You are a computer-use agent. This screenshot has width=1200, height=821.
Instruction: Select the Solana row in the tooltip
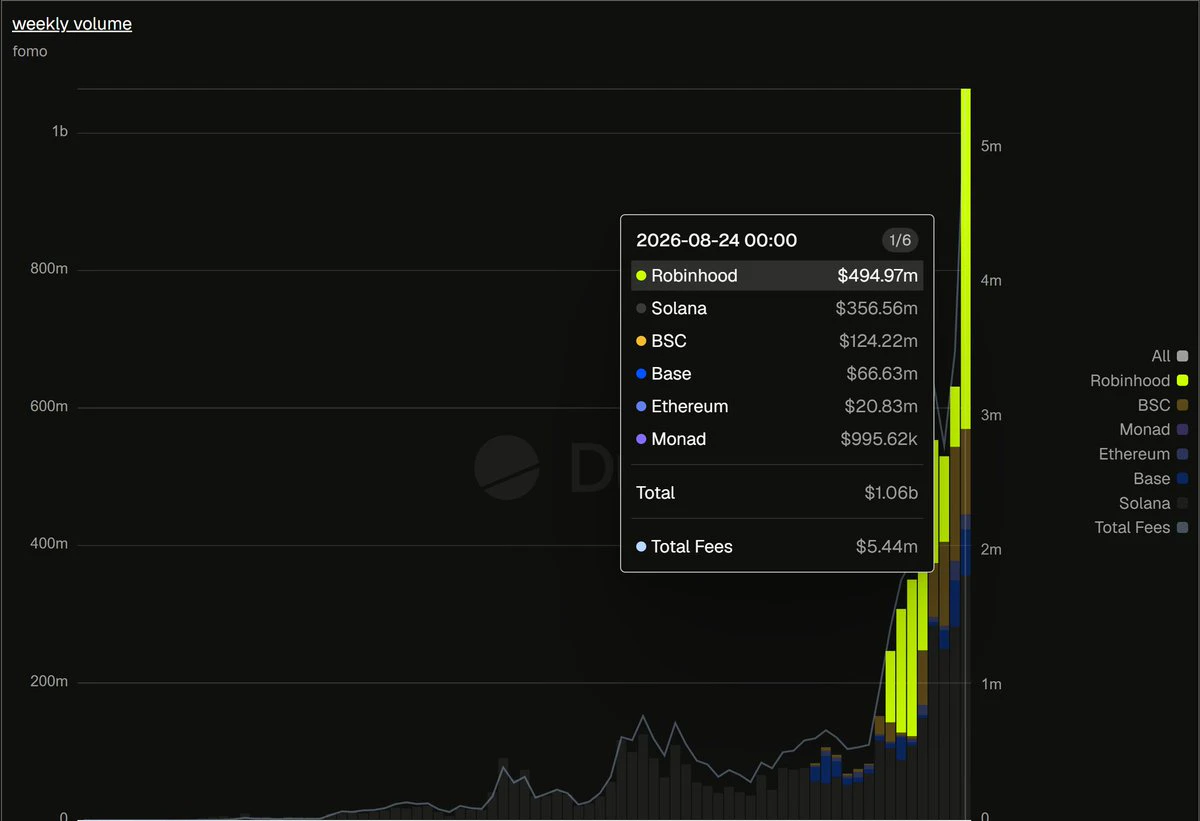(777, 308)
